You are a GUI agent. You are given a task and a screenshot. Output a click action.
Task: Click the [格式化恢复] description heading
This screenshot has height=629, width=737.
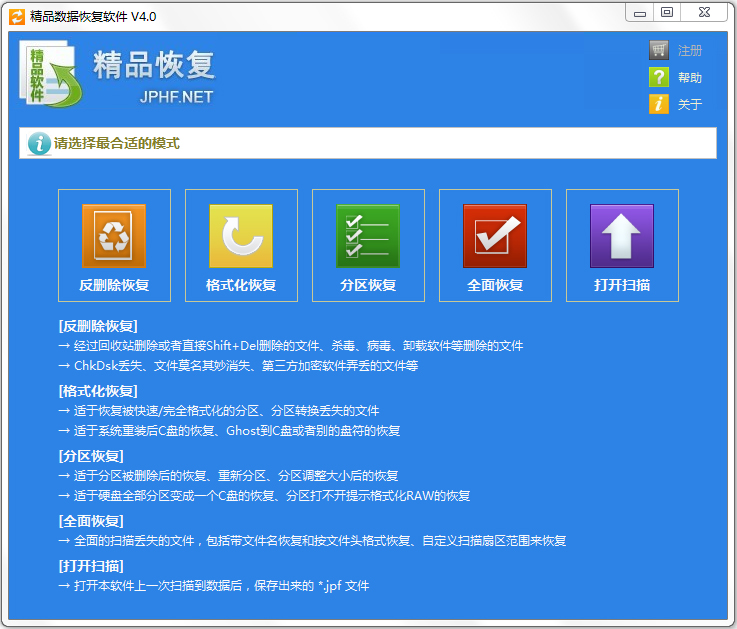(x=98, y=391)
